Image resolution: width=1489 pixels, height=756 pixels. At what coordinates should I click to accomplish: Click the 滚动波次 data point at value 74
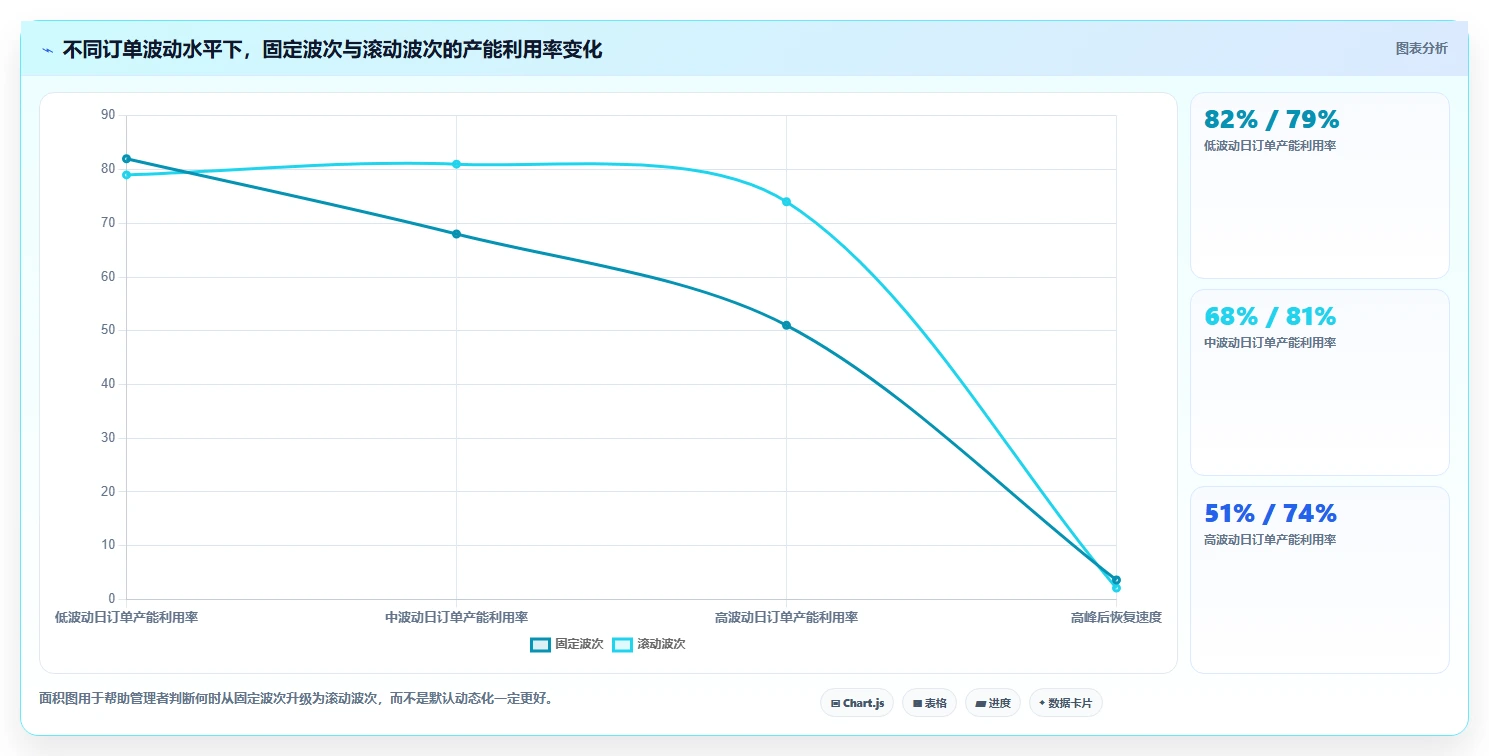786,201
